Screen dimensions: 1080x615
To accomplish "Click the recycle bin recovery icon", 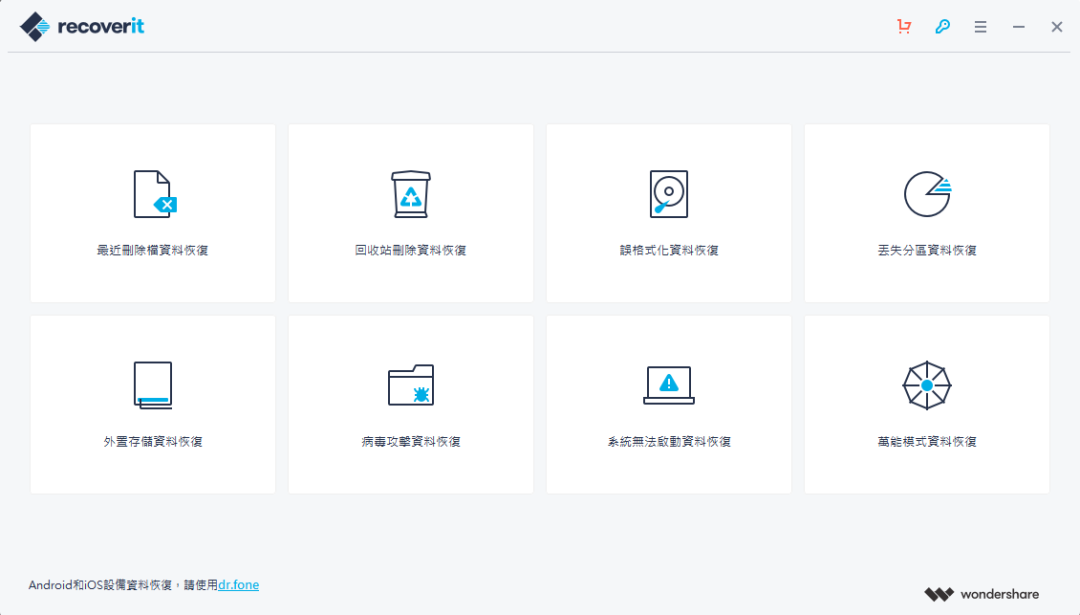I will (411, 194).
